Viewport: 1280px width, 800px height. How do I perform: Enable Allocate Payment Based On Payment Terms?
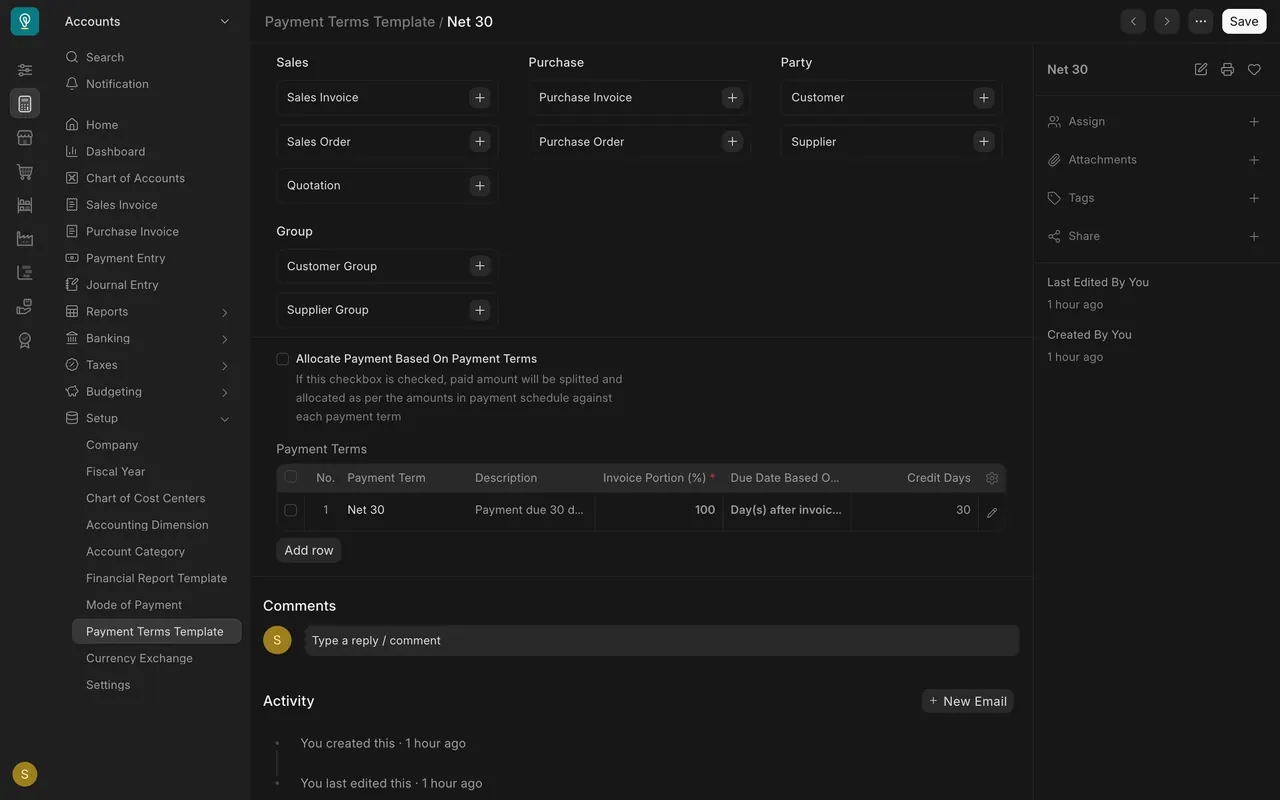tap(283, 359)
